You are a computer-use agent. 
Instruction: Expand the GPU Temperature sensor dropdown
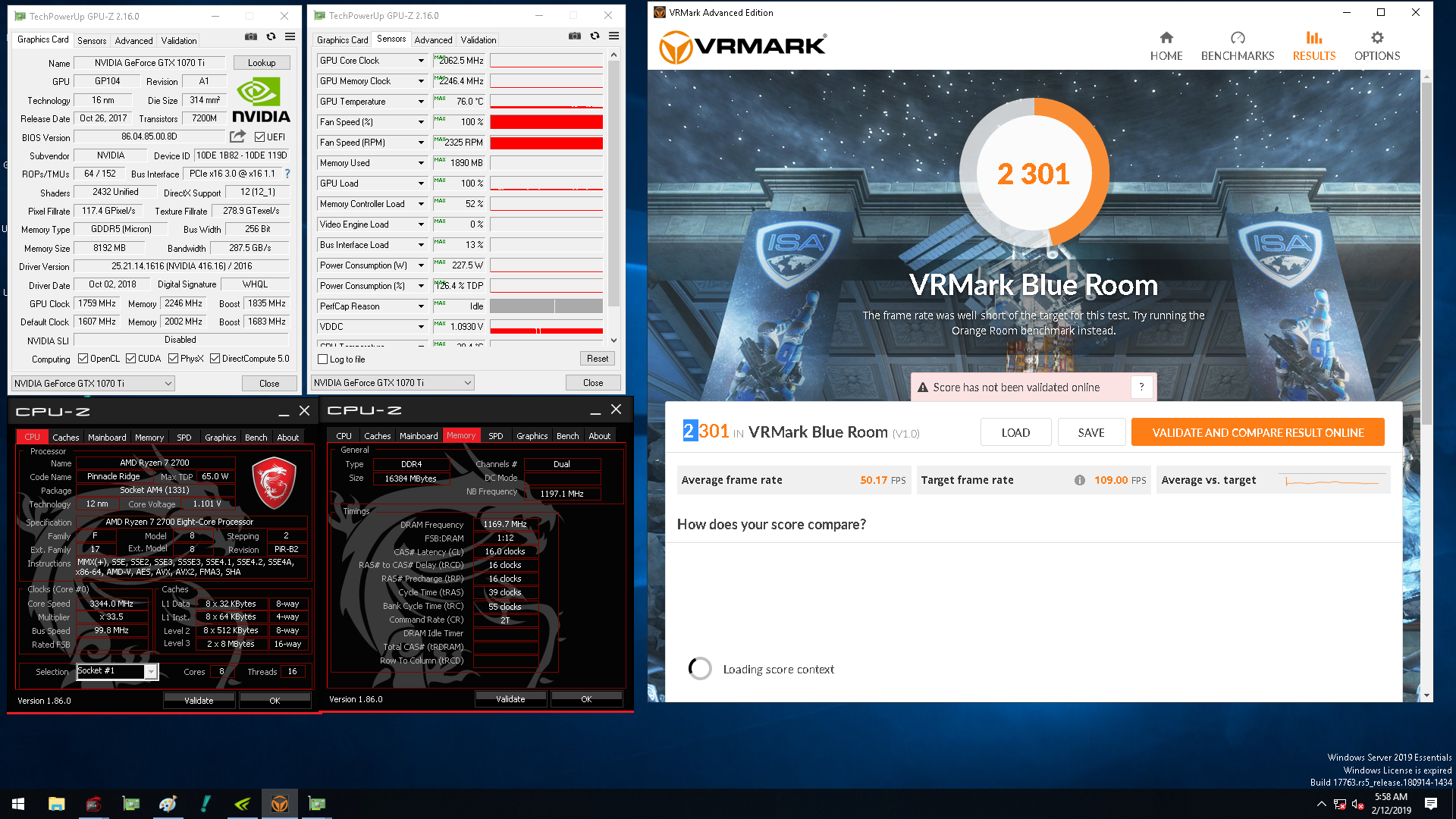421,102
